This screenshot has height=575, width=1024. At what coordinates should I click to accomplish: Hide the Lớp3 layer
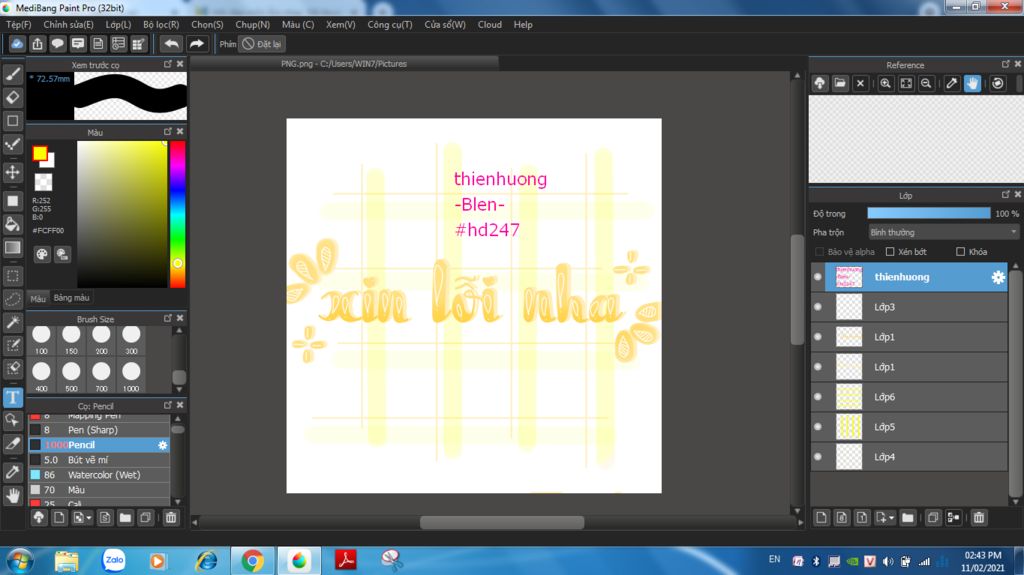pos(818,307)
